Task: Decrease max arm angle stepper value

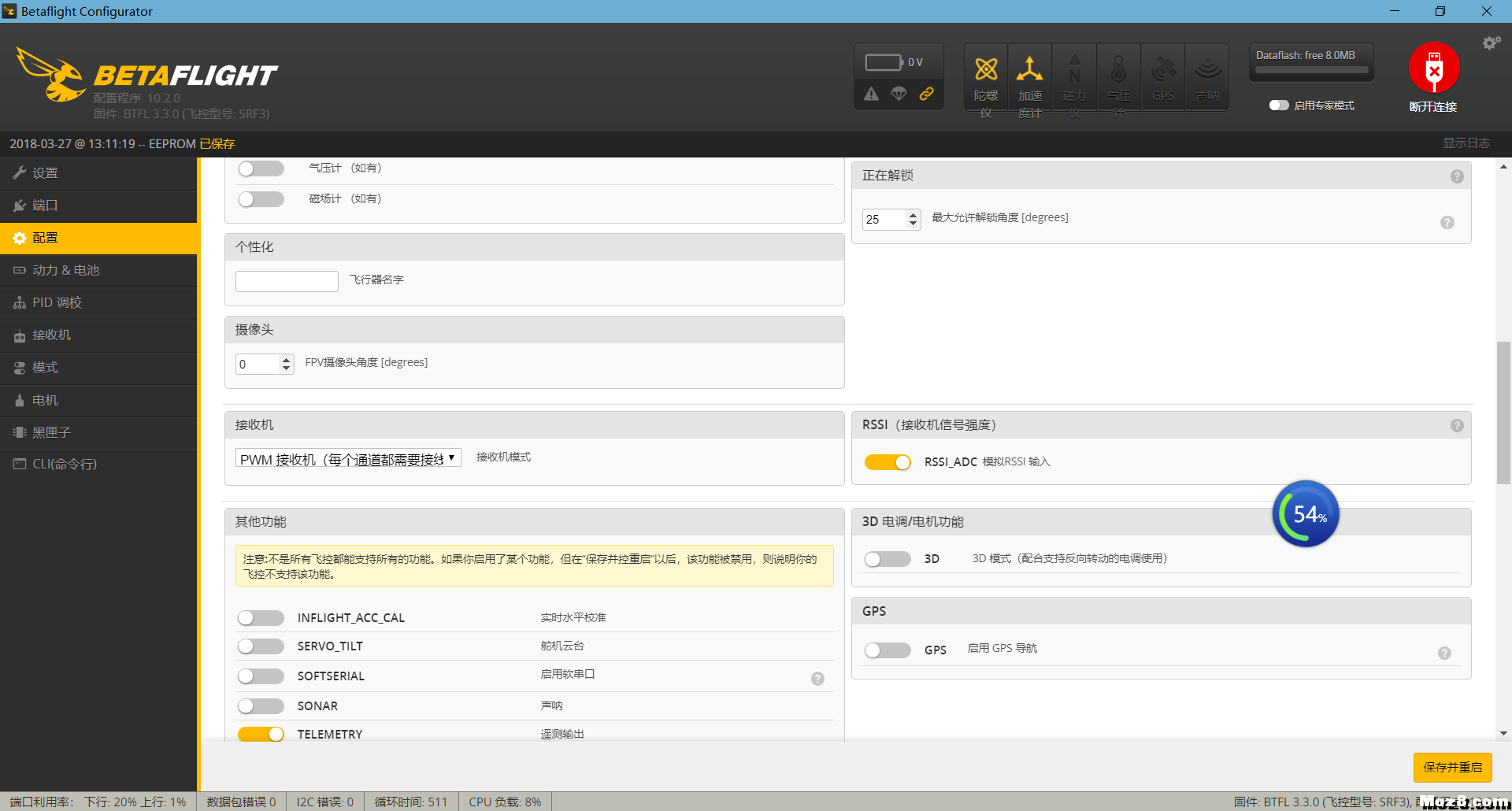Action: (913, 224)
